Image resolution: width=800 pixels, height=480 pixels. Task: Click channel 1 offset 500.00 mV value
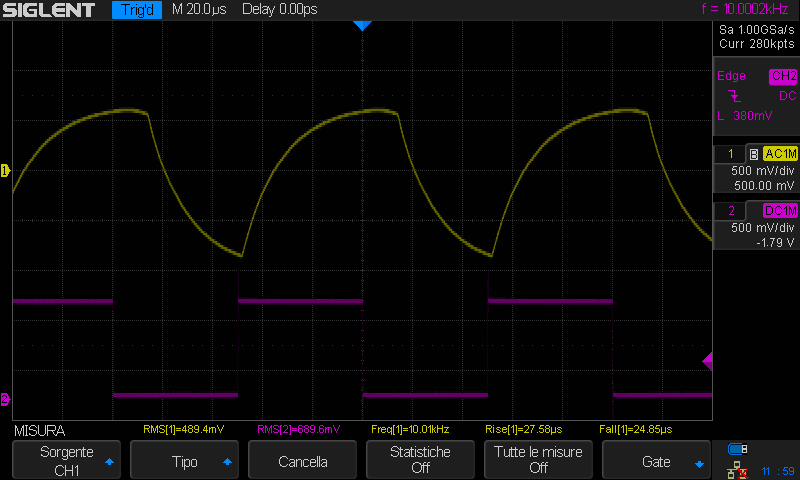[764, 186]
